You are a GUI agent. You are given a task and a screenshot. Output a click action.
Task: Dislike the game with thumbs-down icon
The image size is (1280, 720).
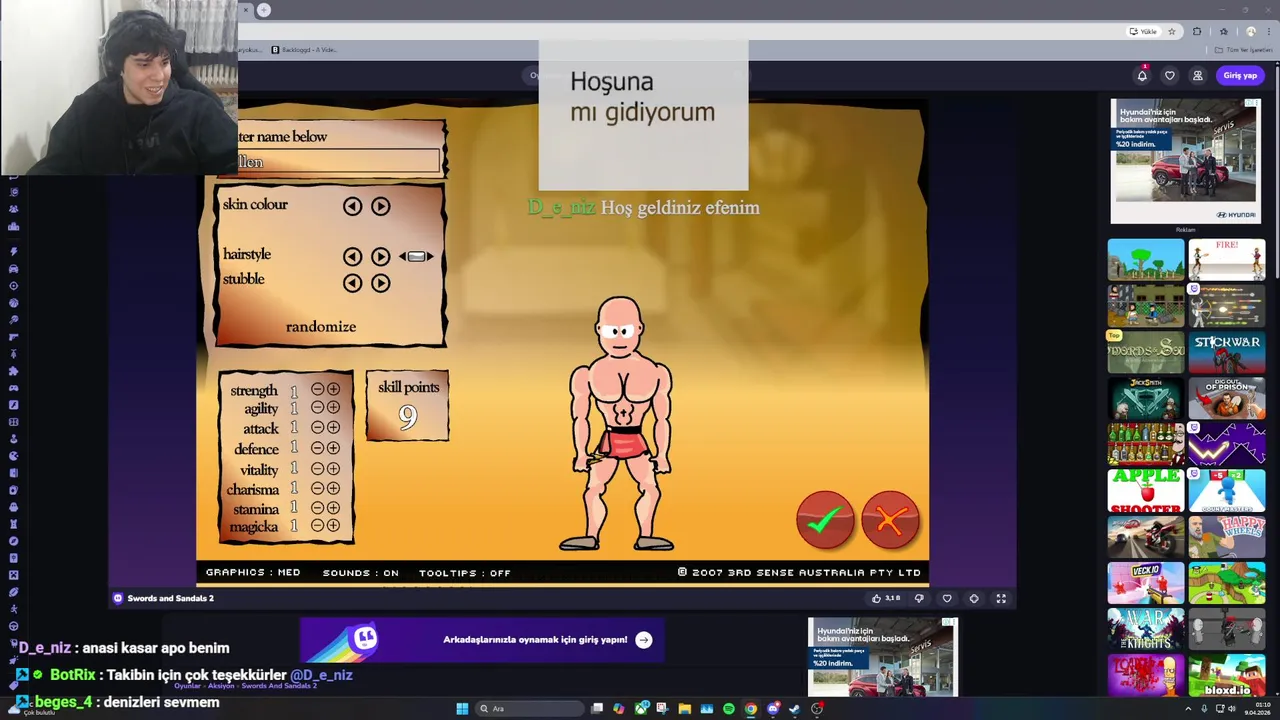click(919, 598)
